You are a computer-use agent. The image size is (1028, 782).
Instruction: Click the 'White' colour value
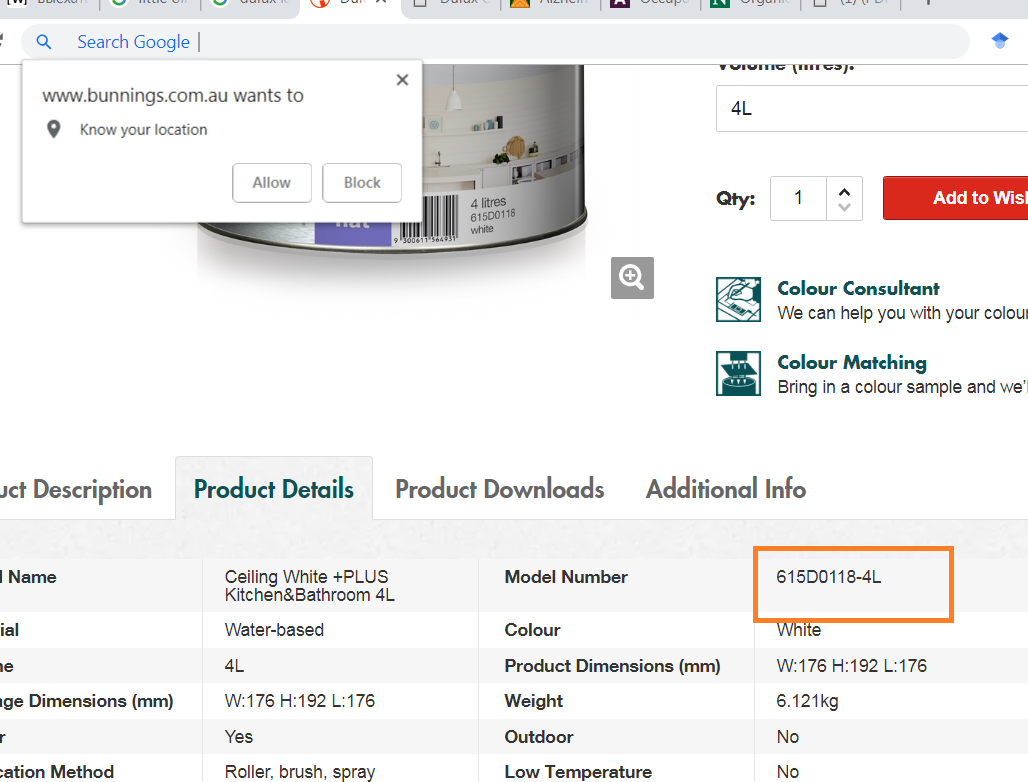(799, 630)
